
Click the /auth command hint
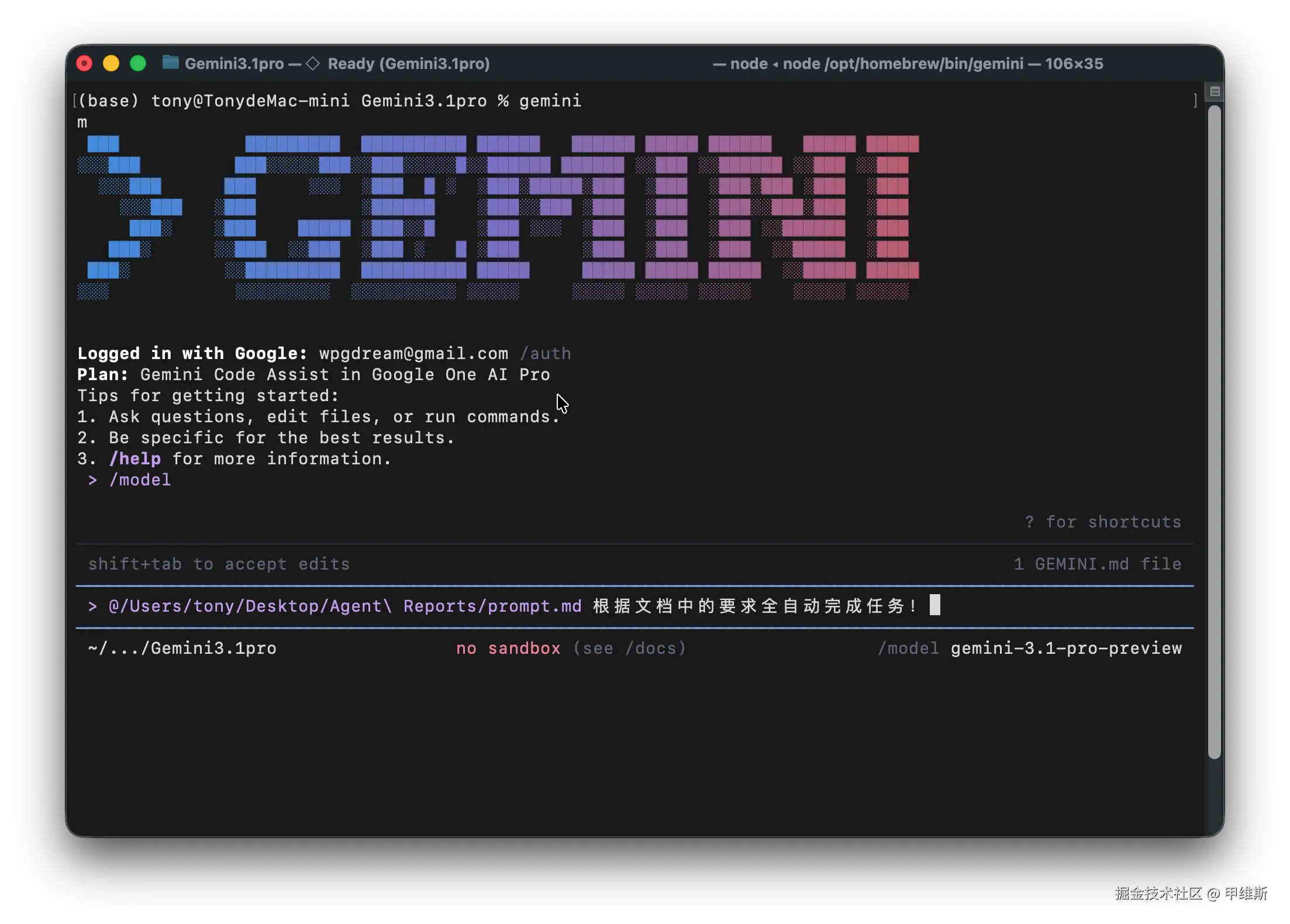545,353
